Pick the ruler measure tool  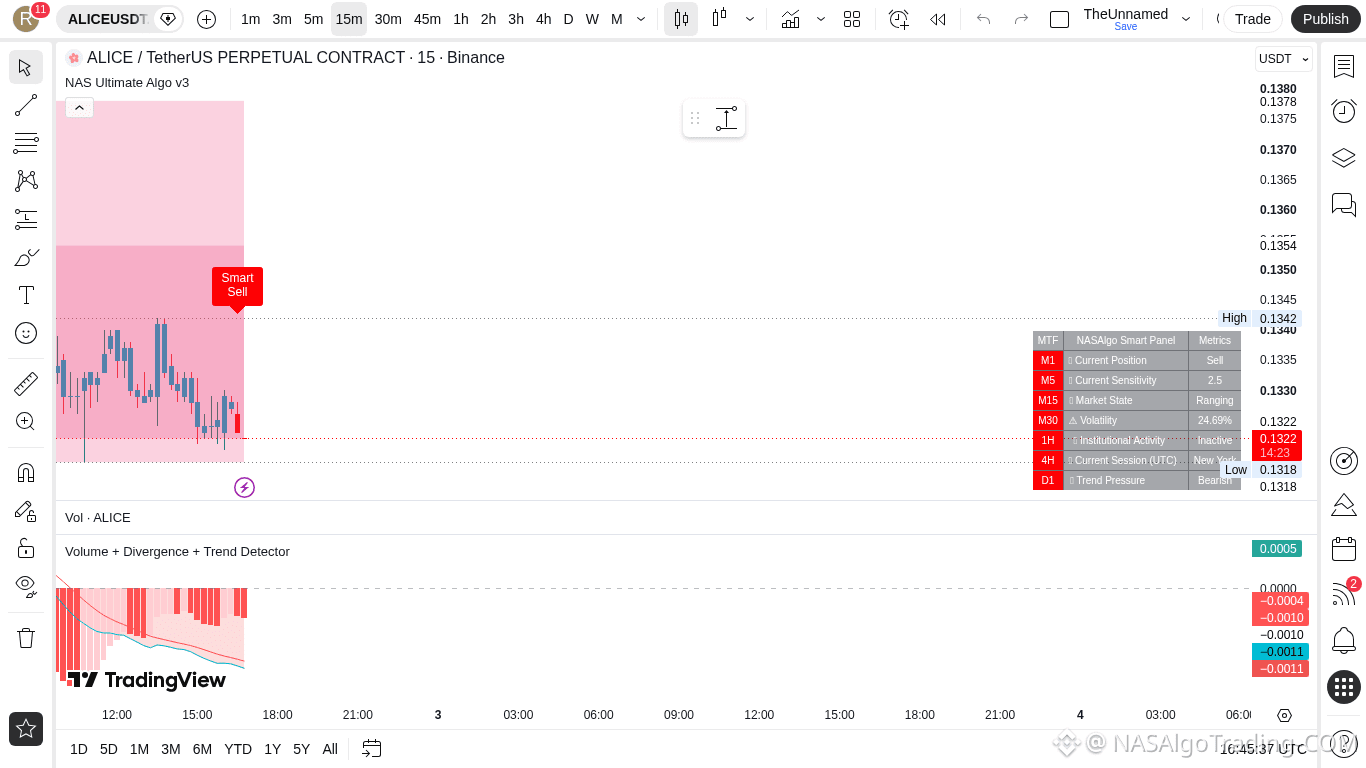click(x=26, y=383)
